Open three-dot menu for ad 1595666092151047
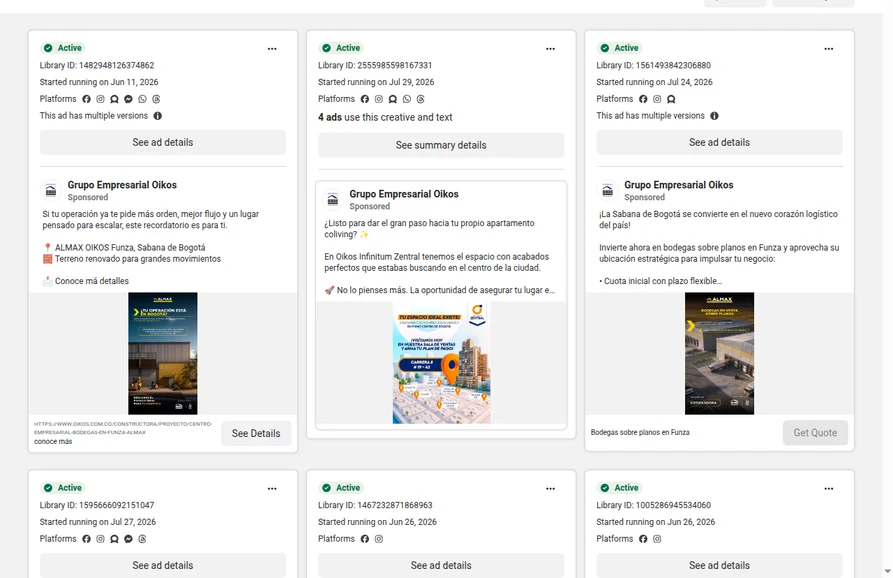 coord(272,489)
